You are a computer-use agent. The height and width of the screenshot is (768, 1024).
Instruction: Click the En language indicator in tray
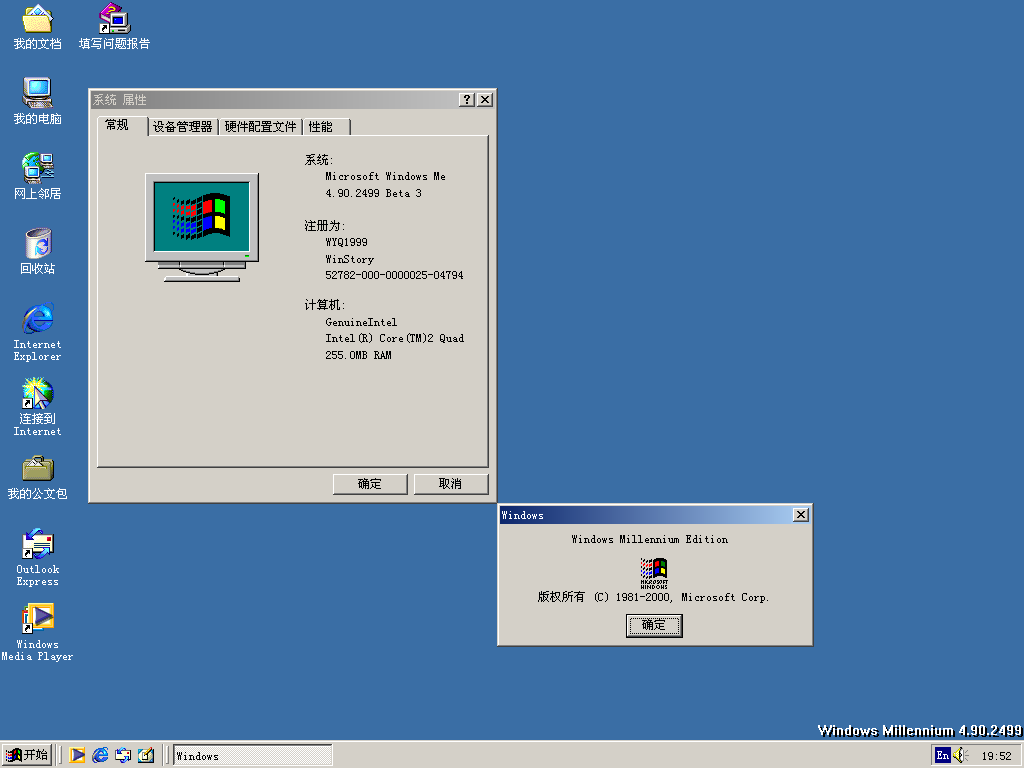pos(942,755)
